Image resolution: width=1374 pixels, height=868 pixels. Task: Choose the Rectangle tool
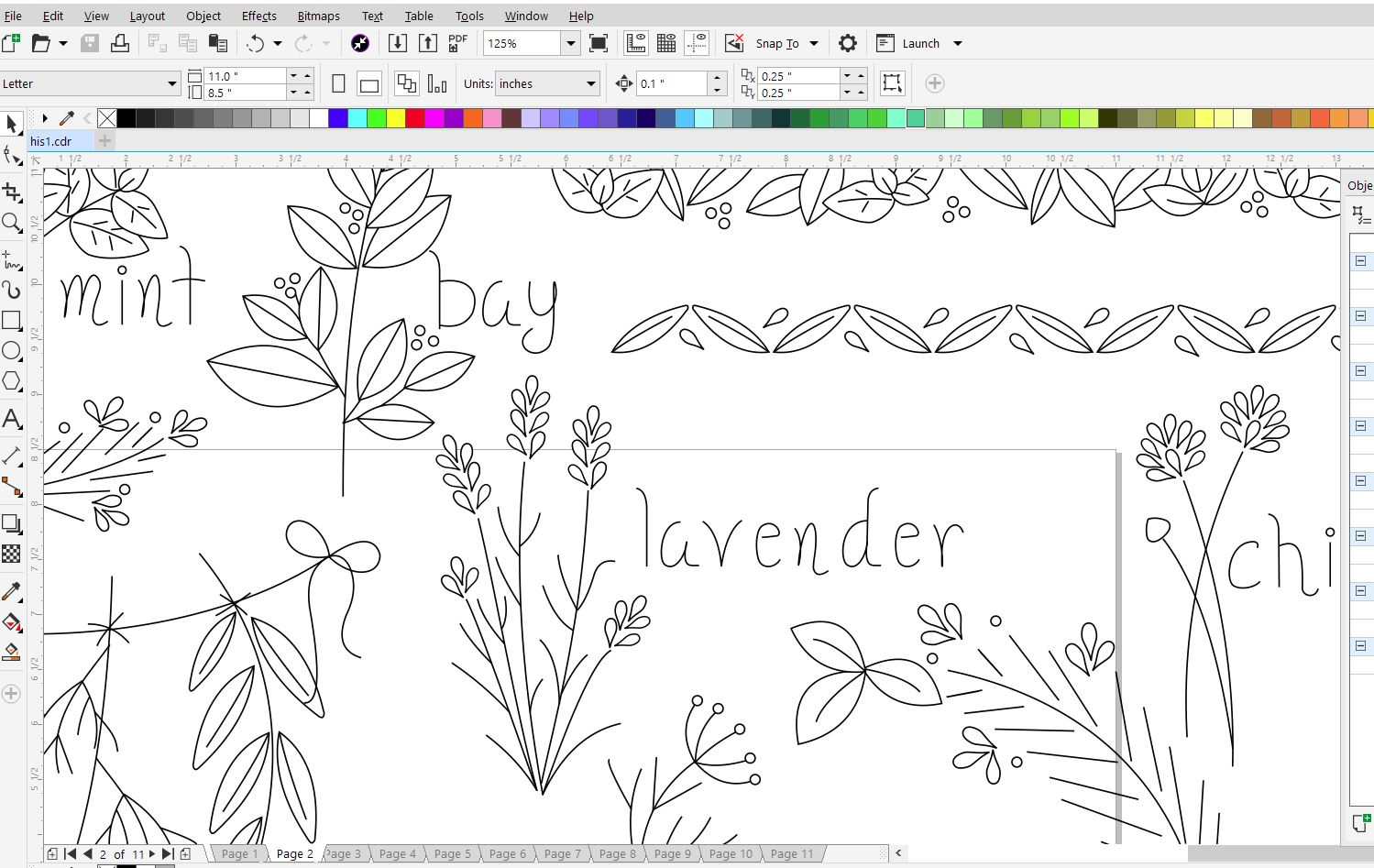(12, 320)
